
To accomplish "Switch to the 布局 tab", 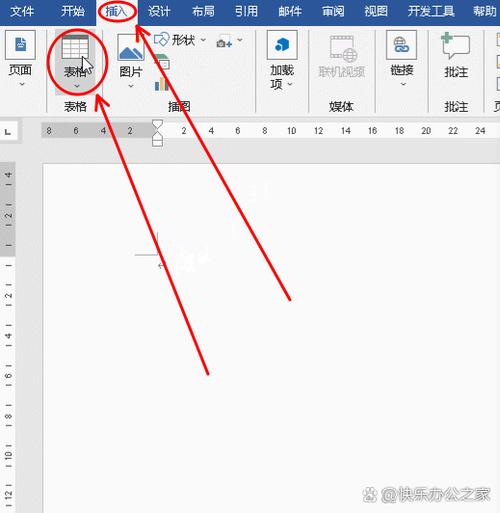I will click(203, 11).
